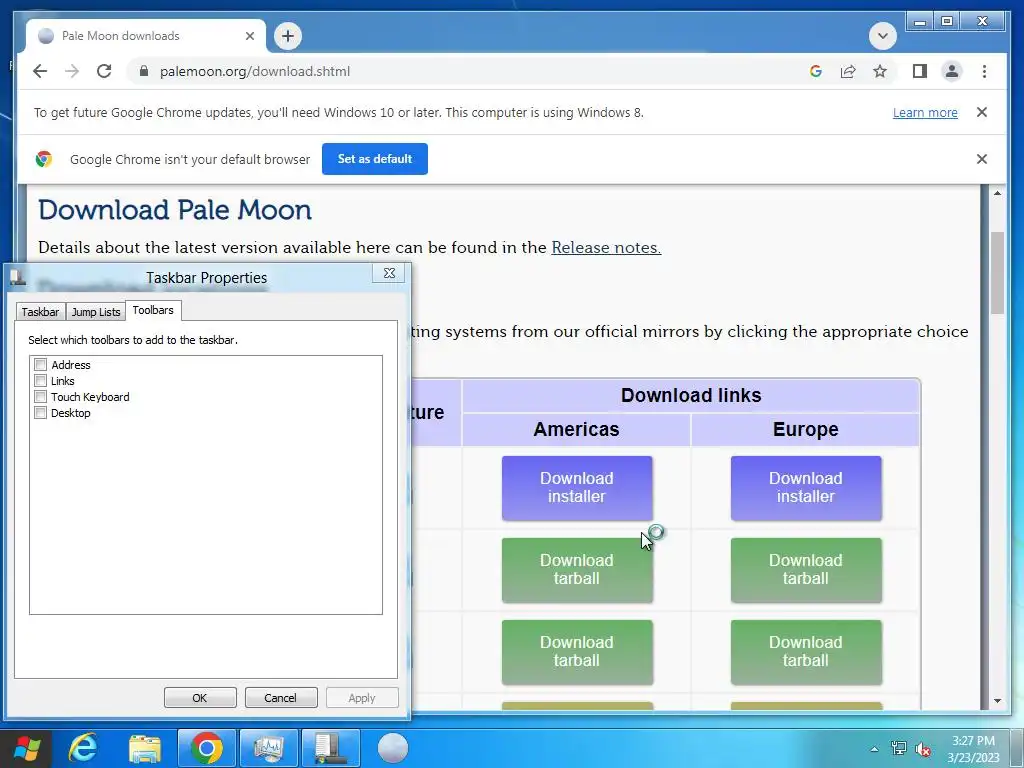1024x768 pixels.
Task: Switch to Chrome taskbar icon
Action: 206,748
